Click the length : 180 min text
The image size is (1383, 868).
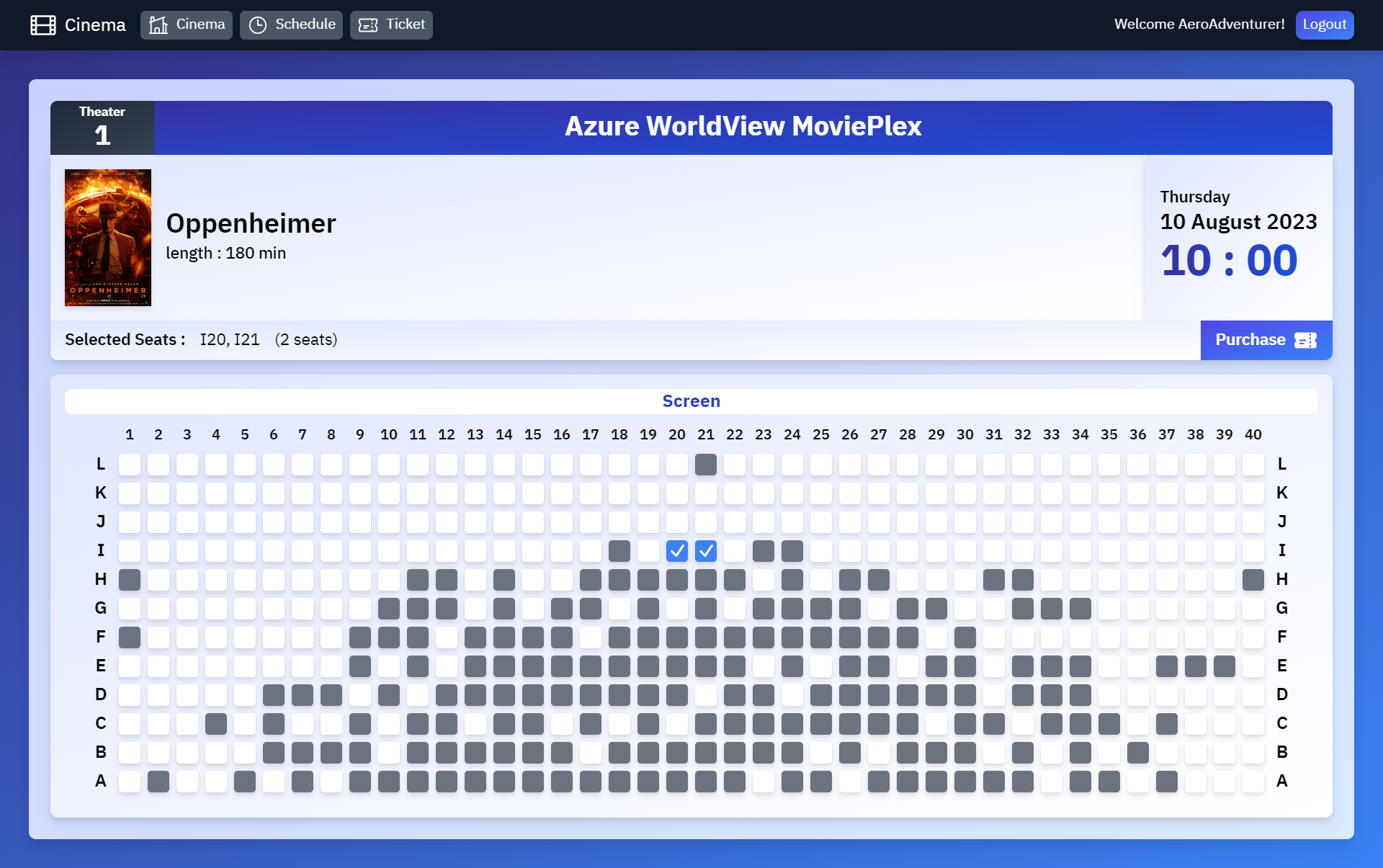[225, 253]
